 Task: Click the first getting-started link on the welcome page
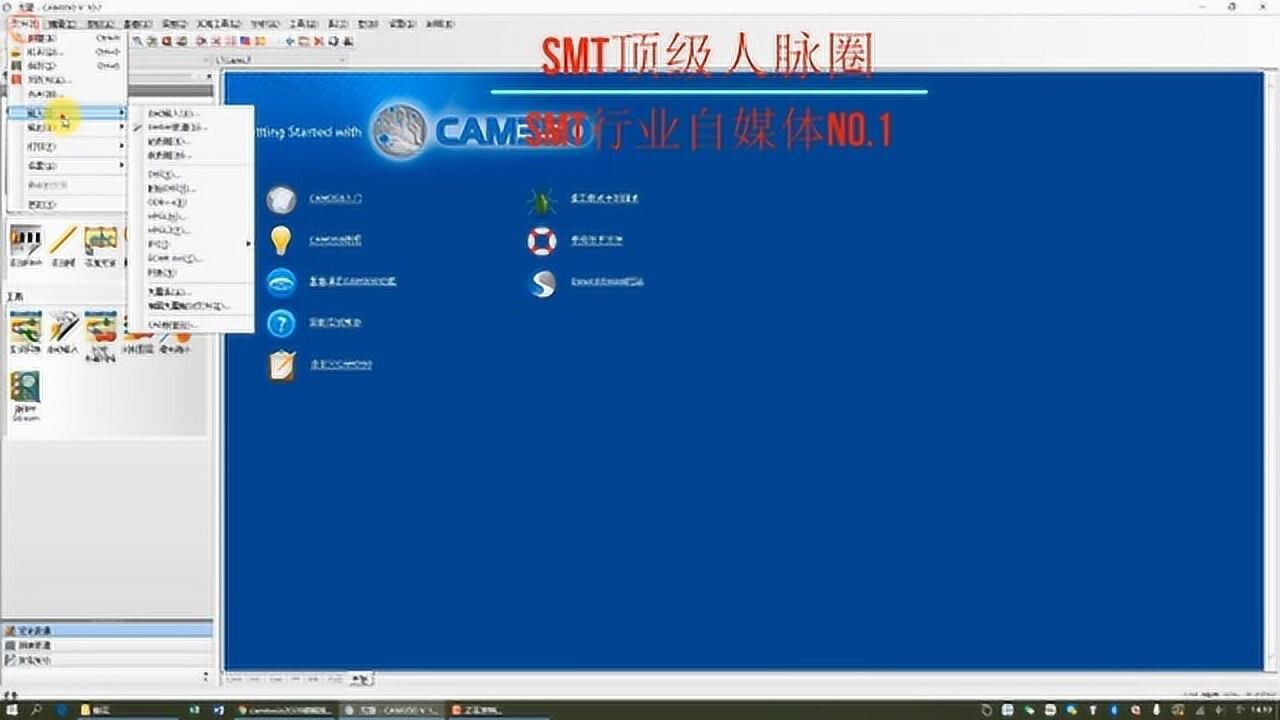coord(337,199)
